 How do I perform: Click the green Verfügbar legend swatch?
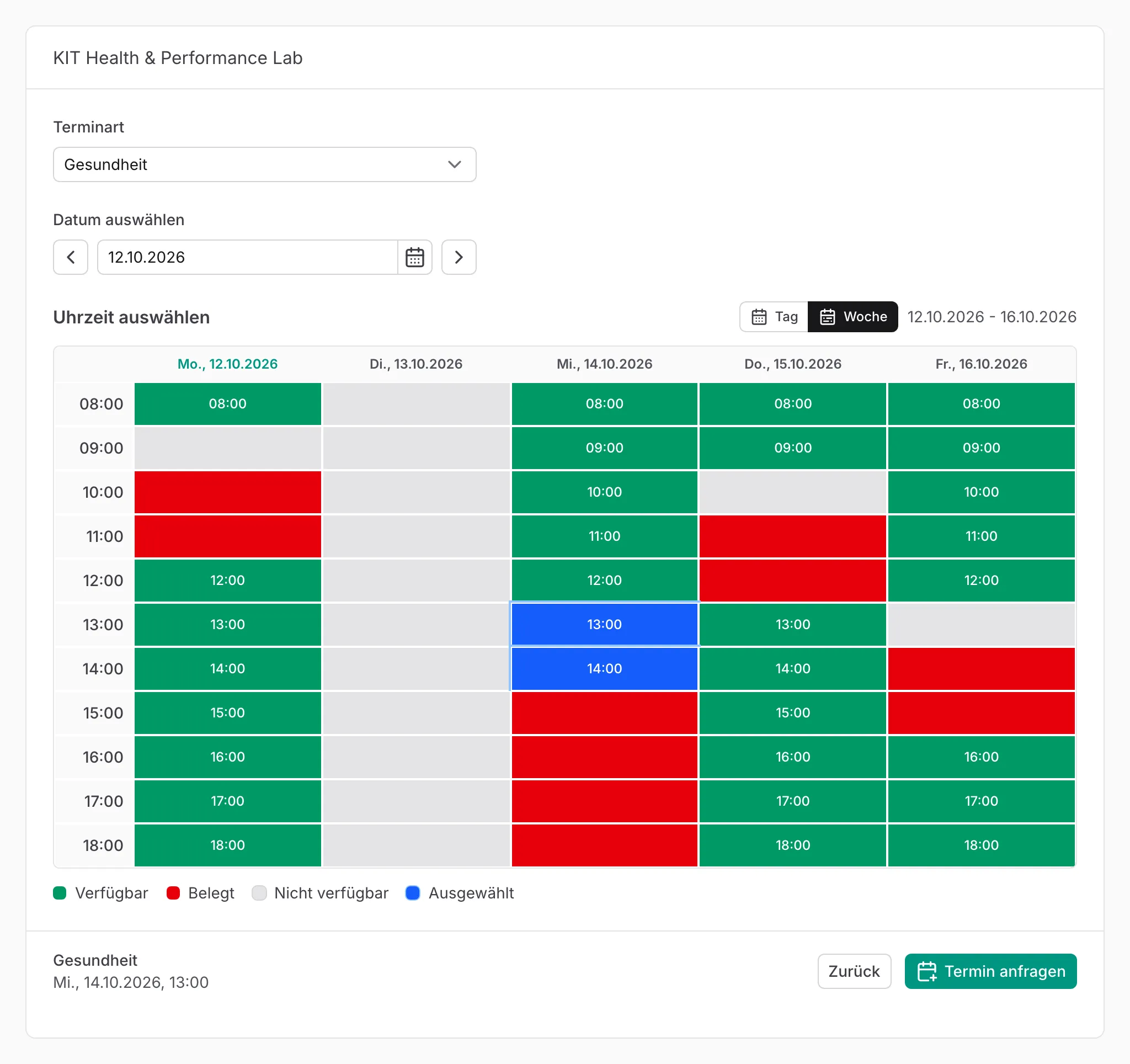[60, 893]
